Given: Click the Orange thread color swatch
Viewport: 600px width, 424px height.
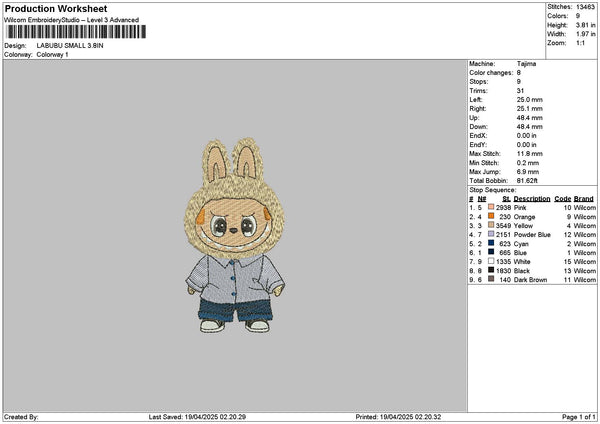Looking at the screenshot, I should click(491, 216).
